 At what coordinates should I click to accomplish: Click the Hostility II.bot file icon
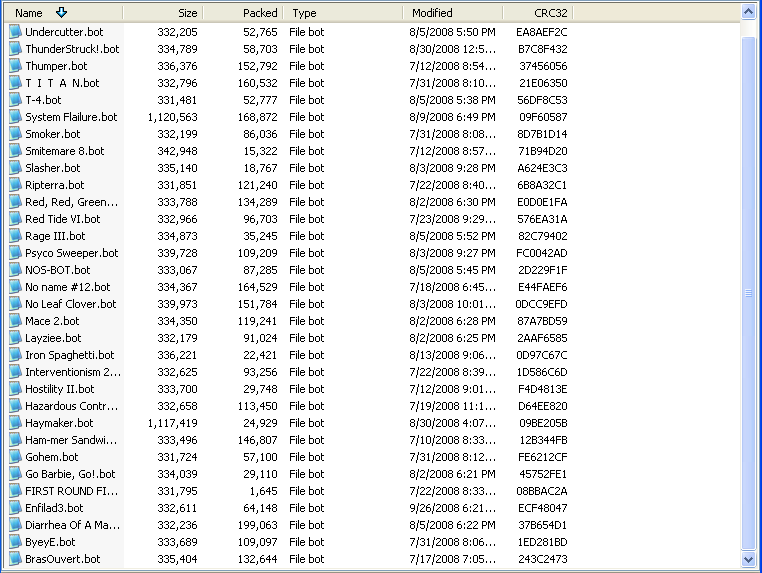(x=16, y=389)
